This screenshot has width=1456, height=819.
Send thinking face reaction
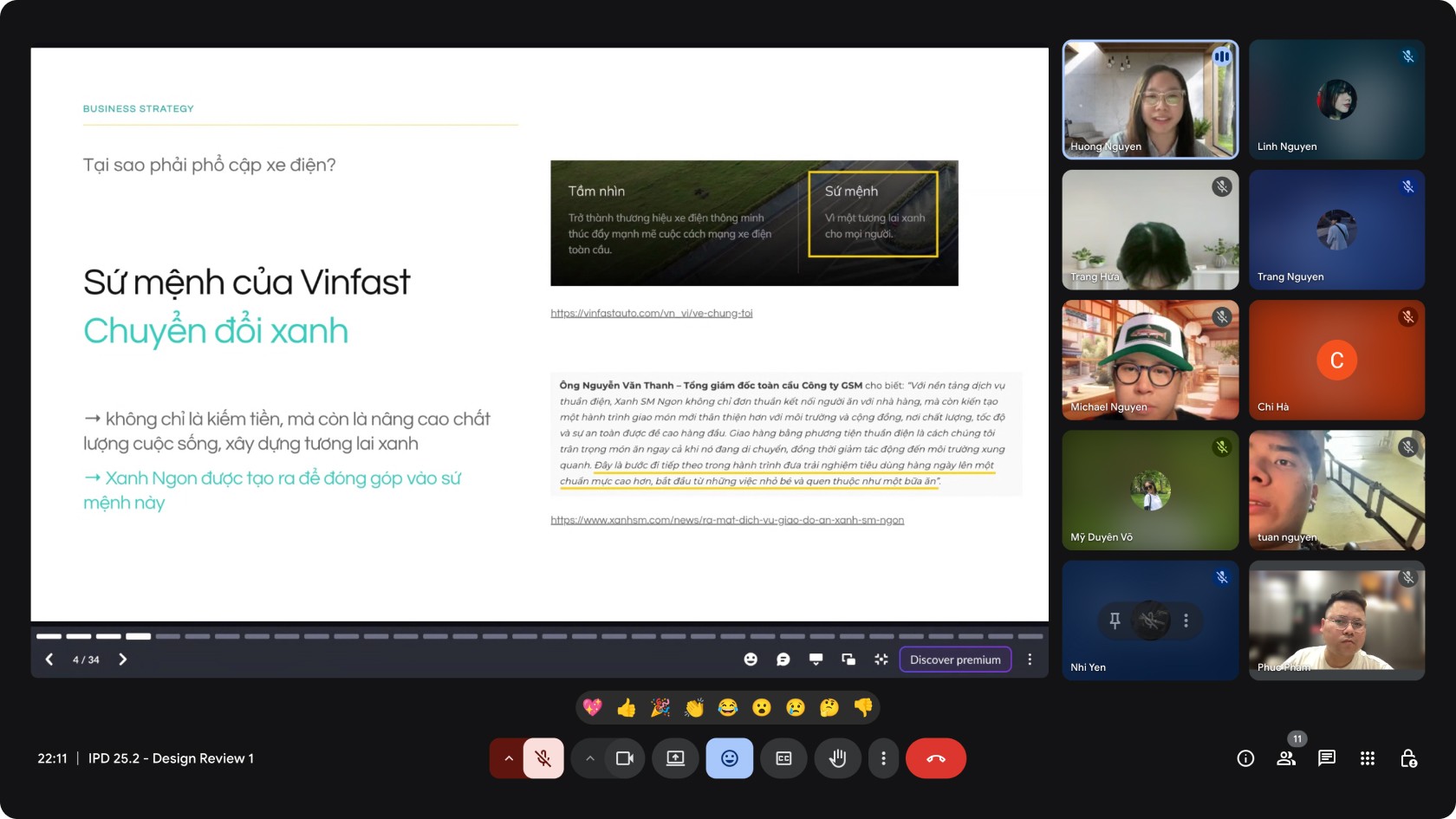[x=829, y=707]
